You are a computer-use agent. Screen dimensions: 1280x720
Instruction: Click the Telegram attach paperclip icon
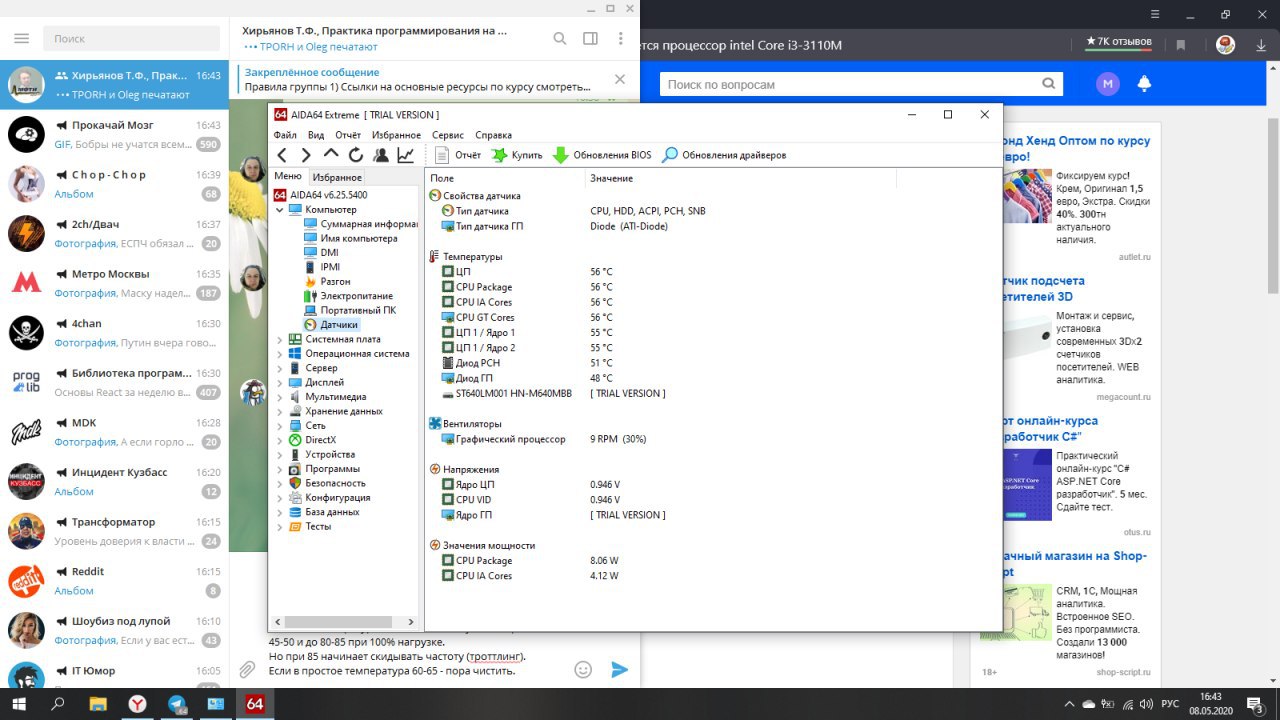pos(247,669)
